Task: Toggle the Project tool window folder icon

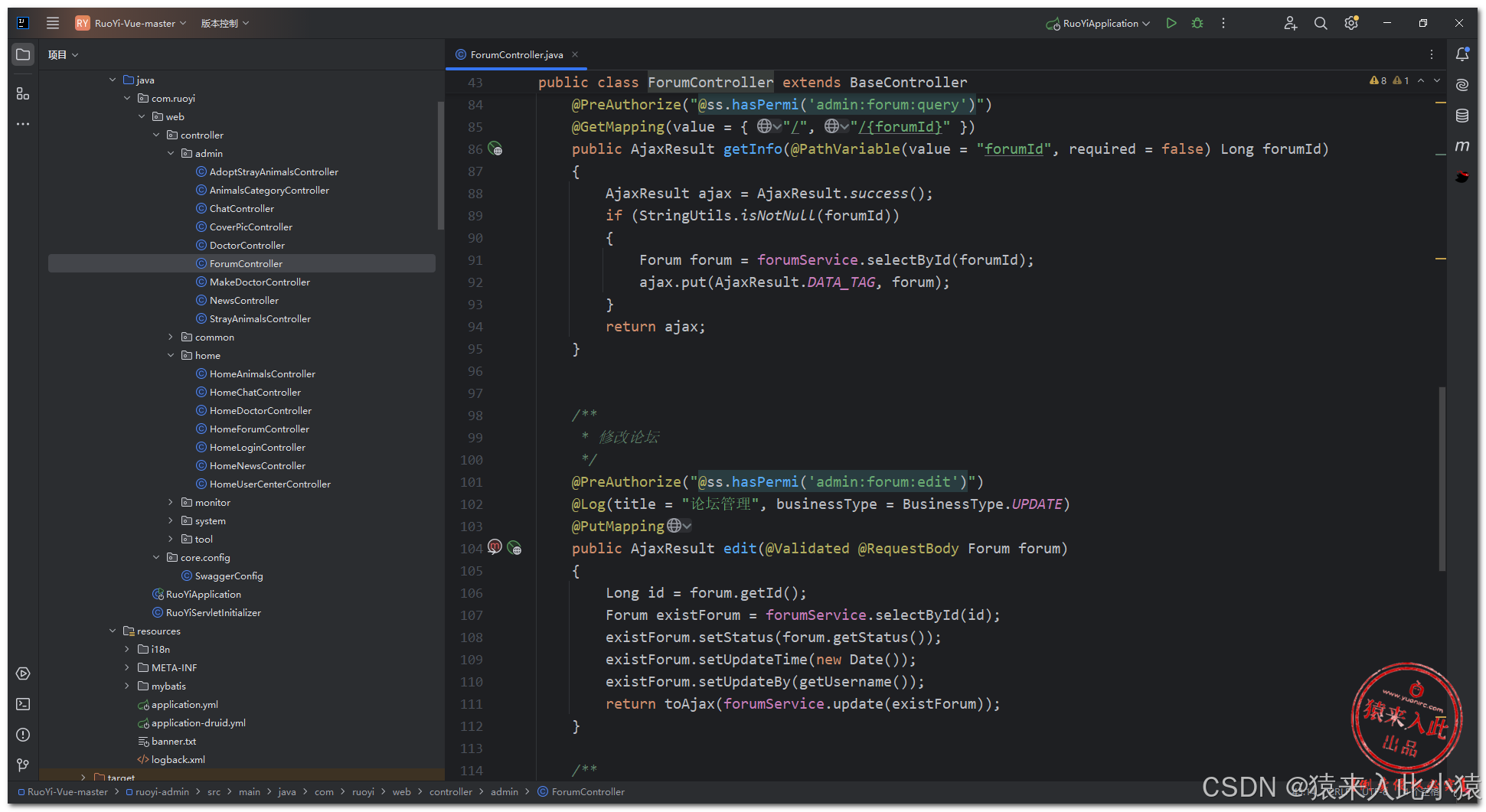Action: 23,54
